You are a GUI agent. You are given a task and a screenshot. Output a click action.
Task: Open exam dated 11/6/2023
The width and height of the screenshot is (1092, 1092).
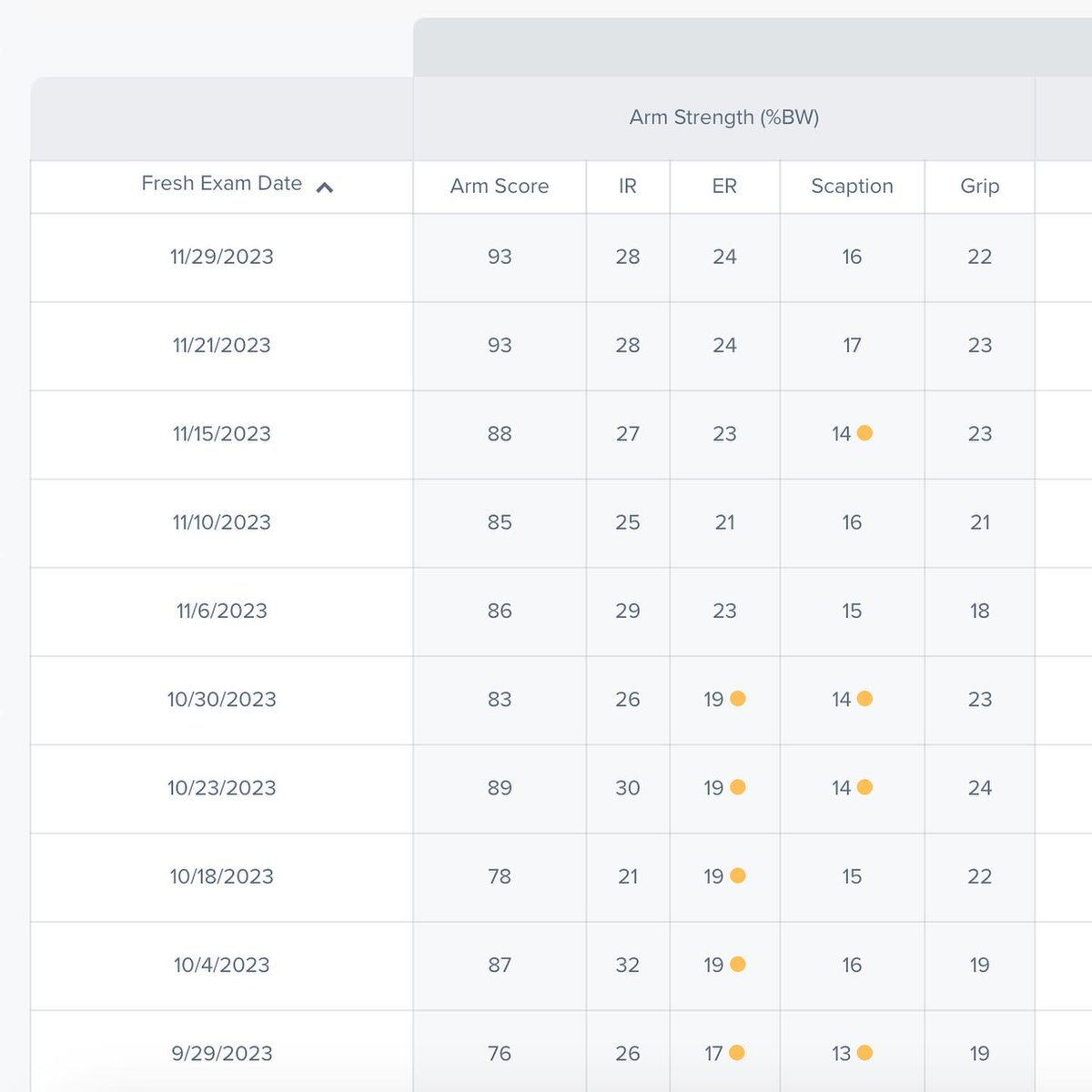pos(222,612)
